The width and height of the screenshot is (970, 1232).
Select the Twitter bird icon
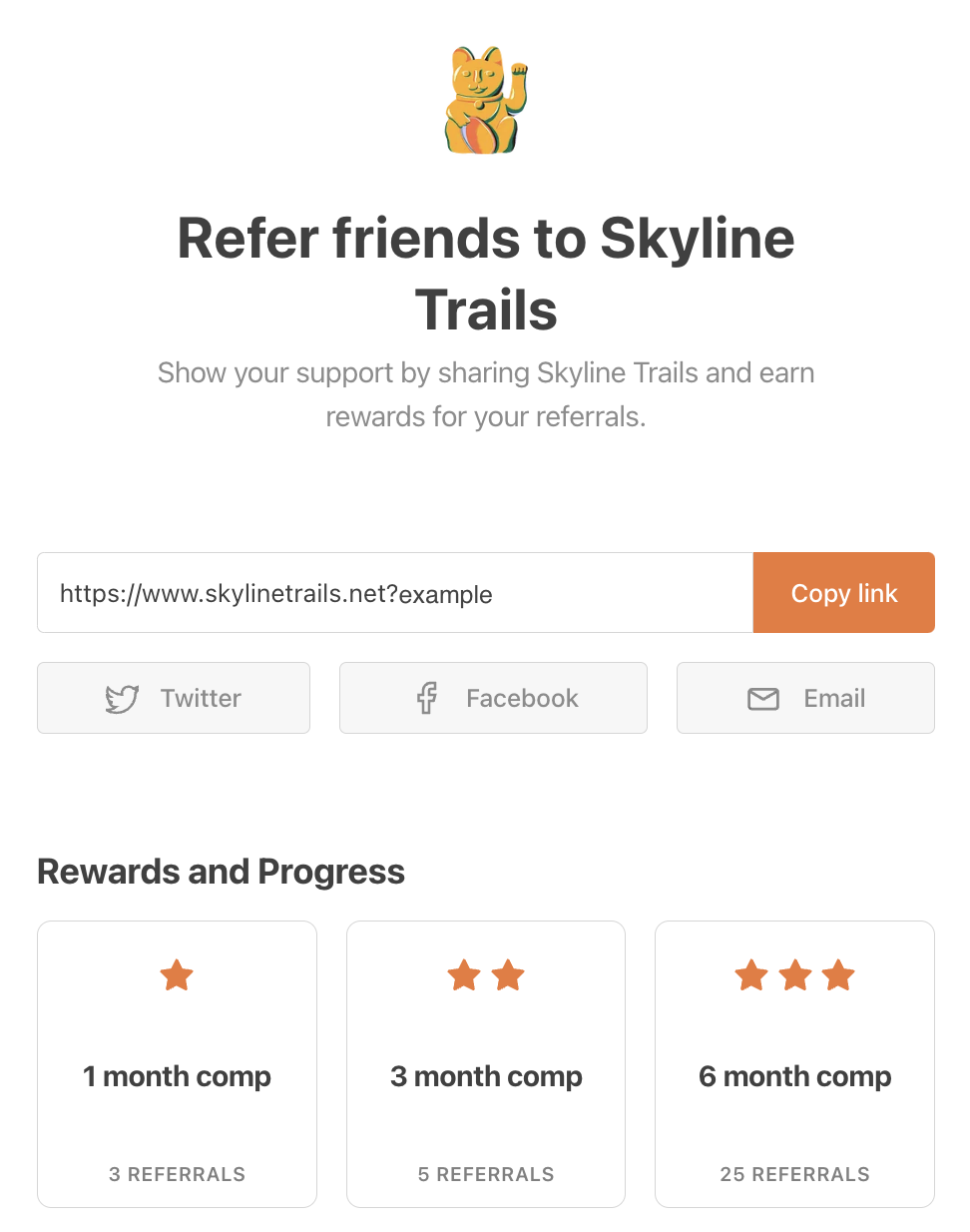tap(121, 698)
